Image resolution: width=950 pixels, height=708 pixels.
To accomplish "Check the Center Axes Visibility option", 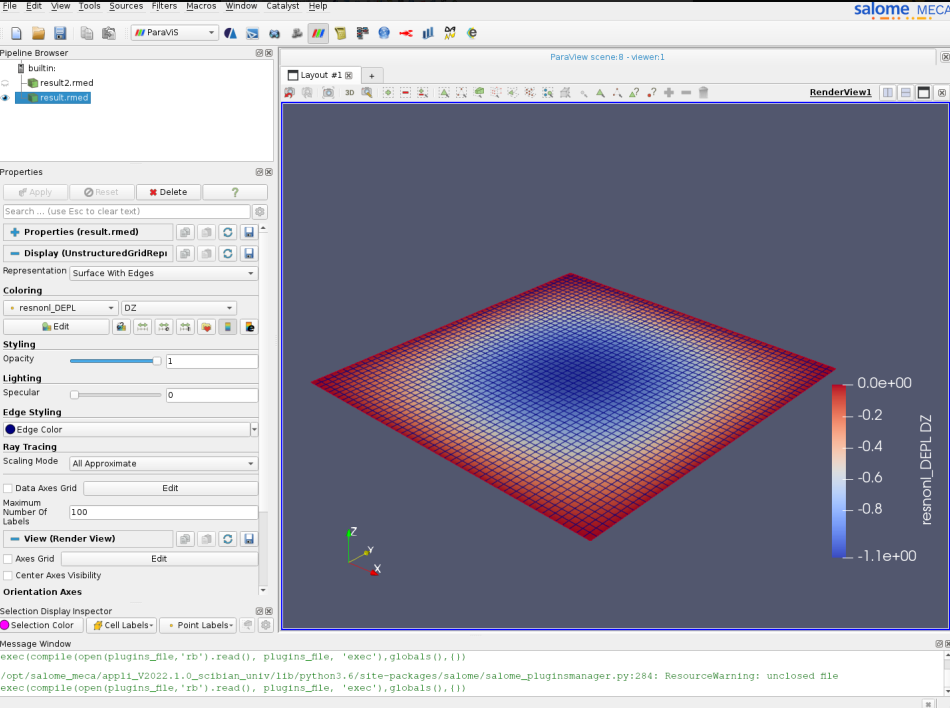I will point(8,575).
